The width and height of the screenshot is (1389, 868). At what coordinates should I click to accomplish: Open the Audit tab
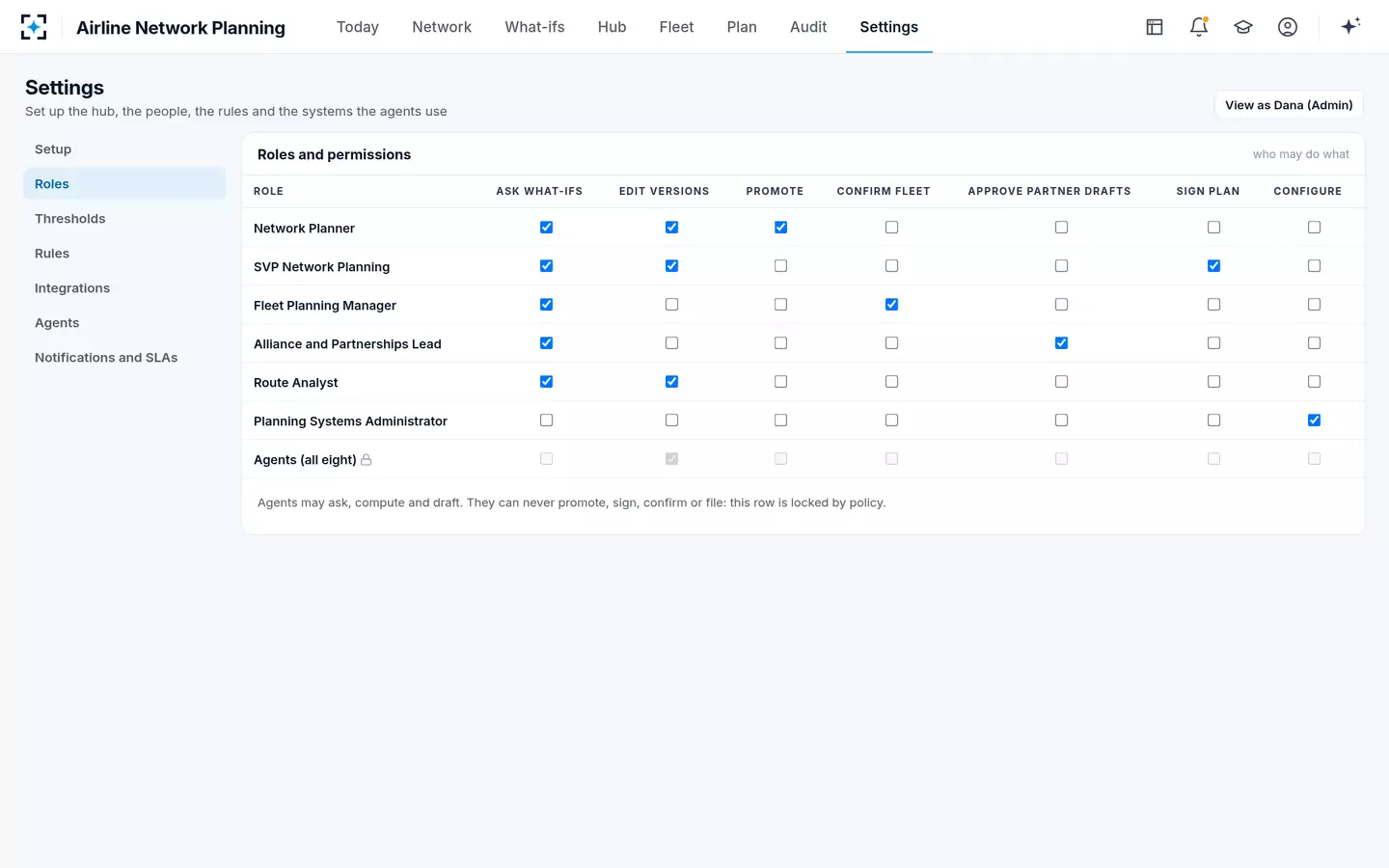click(x=808, y=27)
